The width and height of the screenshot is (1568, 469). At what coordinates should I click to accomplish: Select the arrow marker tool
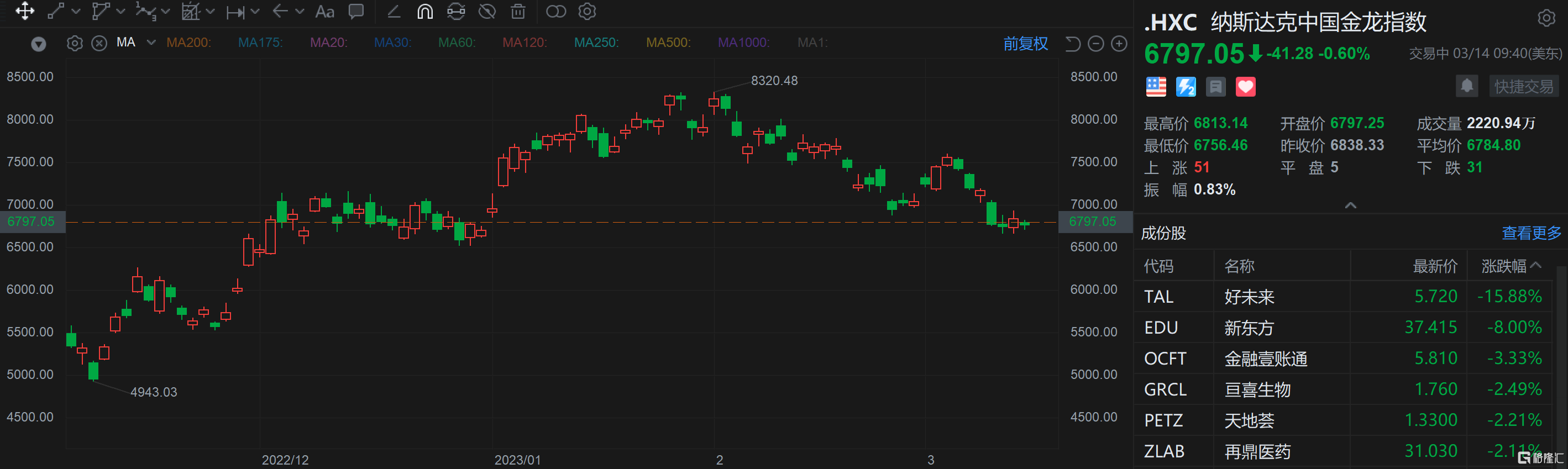click(280, 11)
